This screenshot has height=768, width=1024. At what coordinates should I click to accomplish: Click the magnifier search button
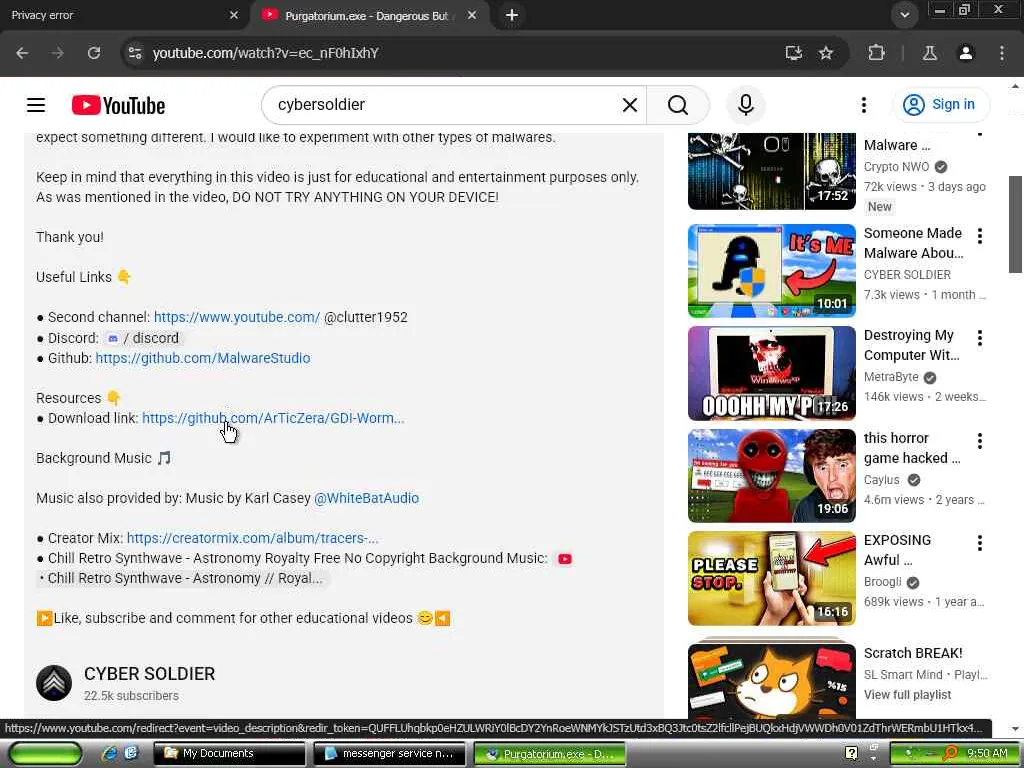pyautogui.click(x=678, y=104)
